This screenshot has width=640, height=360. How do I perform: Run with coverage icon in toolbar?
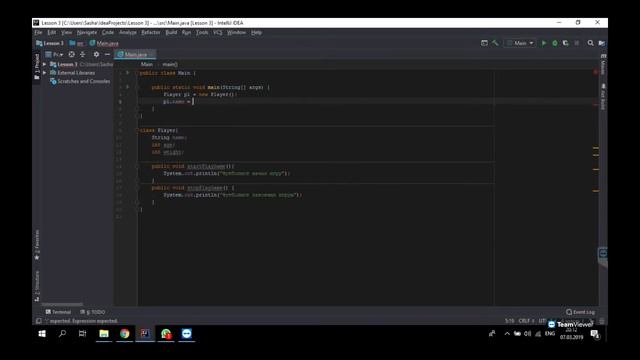click(x=565, y=43)
